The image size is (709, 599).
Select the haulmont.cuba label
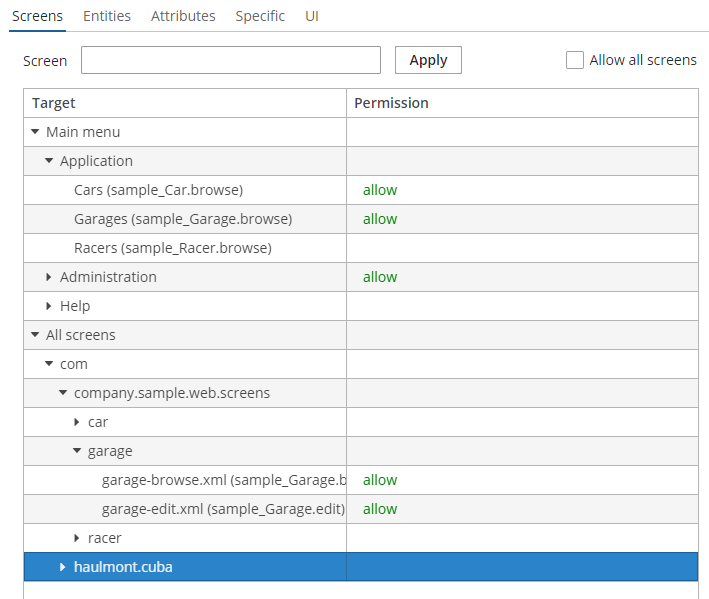coord(123,567)
